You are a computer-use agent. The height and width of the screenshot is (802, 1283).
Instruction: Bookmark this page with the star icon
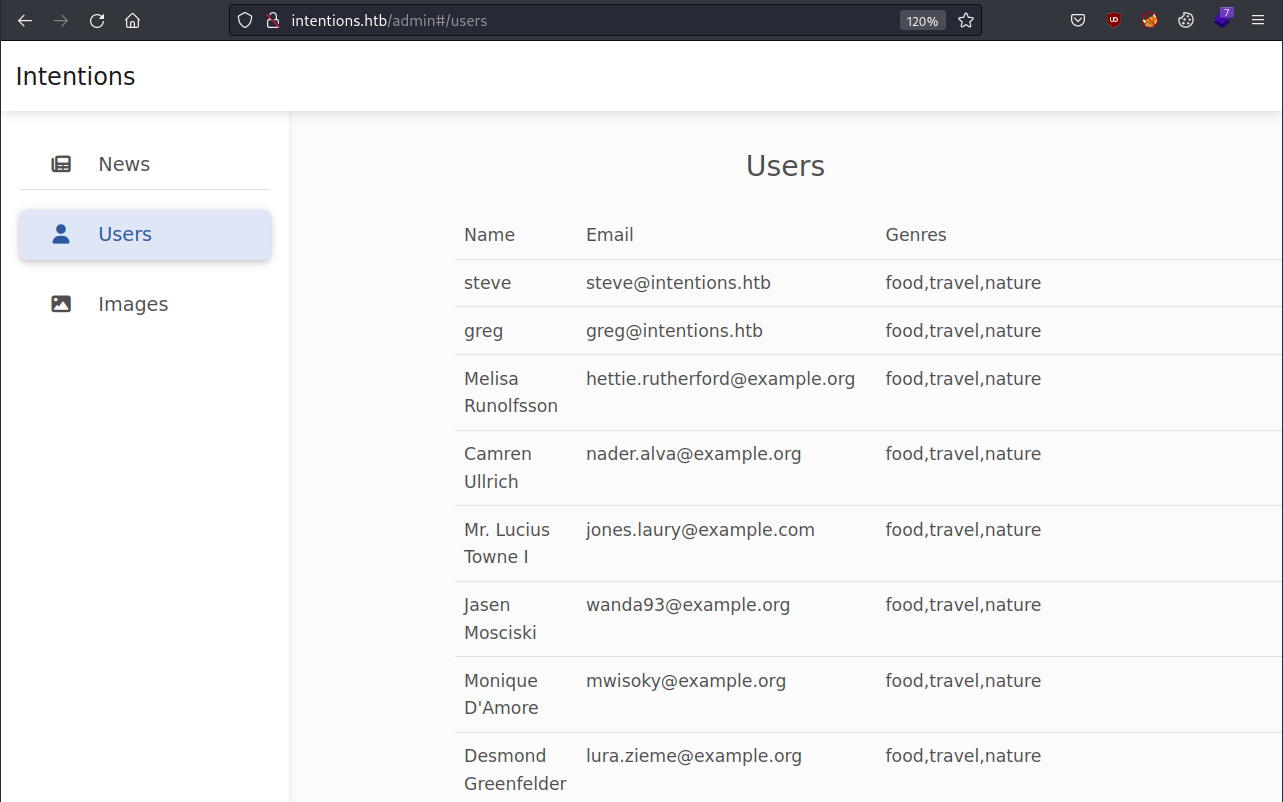tap(966, 20)
